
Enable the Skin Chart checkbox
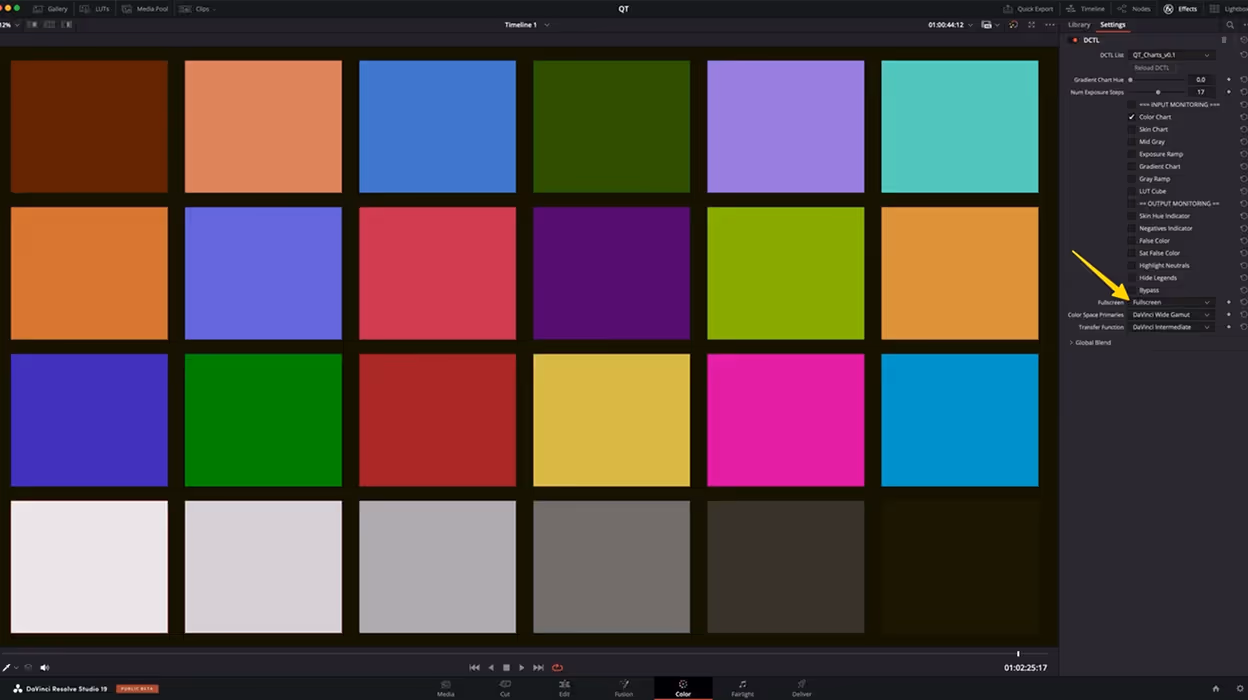[x=1132, y=129]
